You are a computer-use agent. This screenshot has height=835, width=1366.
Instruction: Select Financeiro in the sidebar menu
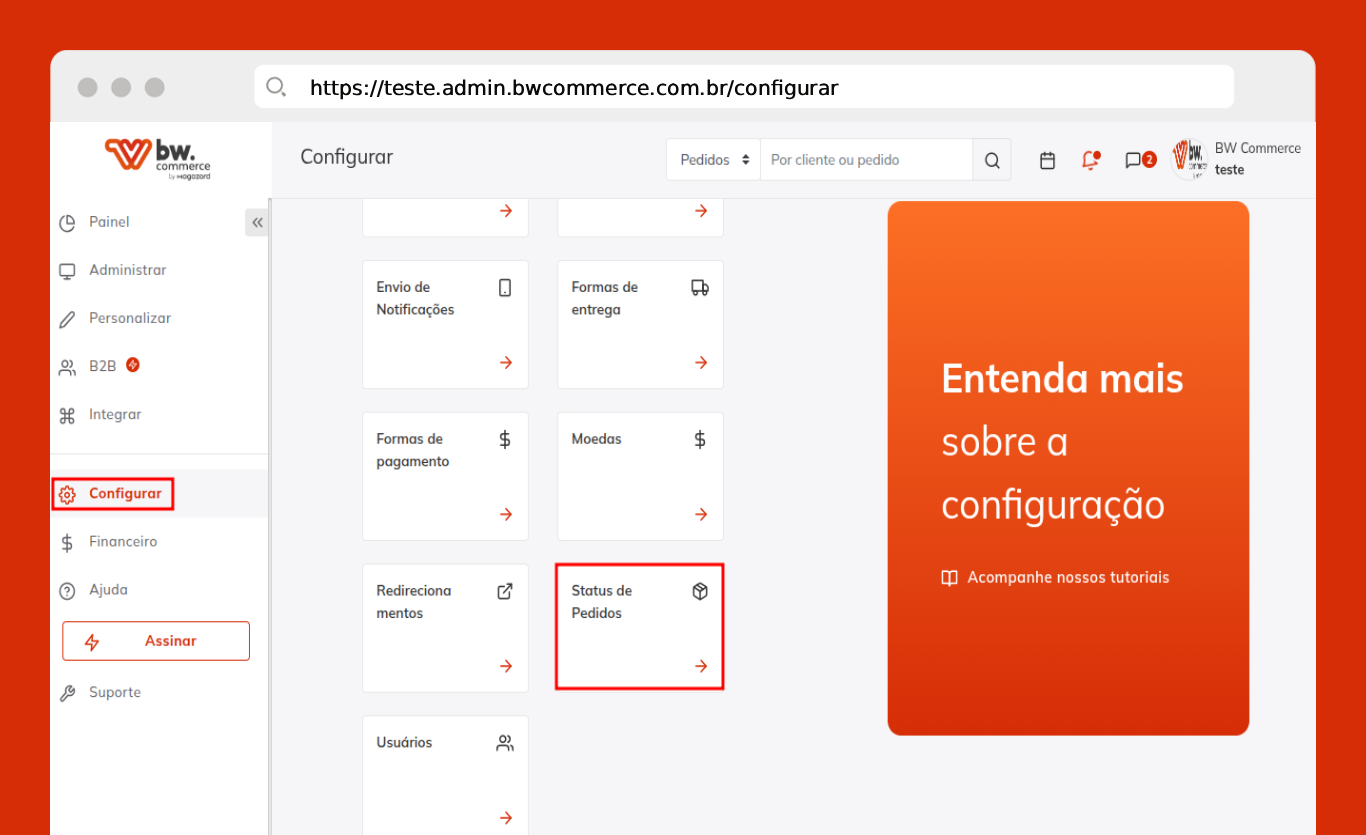pyautogui.click(x=122, y=542)
